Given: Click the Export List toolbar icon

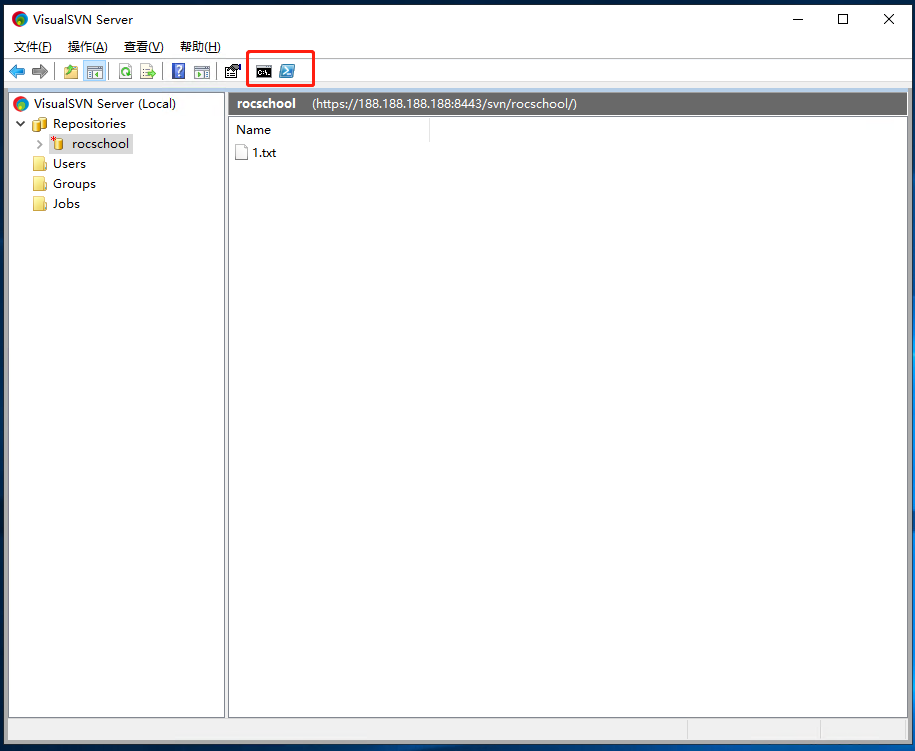Looking at the screenshot, I should (148, 72).
